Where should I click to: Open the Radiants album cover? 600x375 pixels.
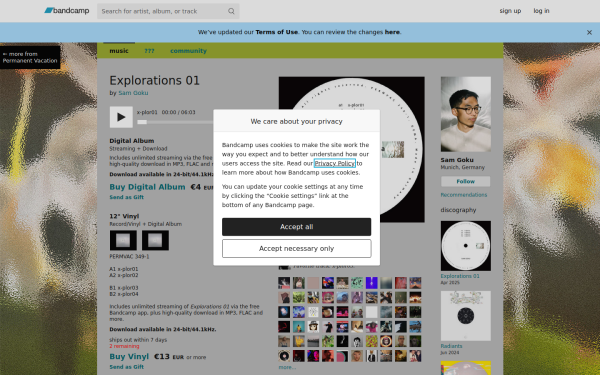(x=466, y=316)
